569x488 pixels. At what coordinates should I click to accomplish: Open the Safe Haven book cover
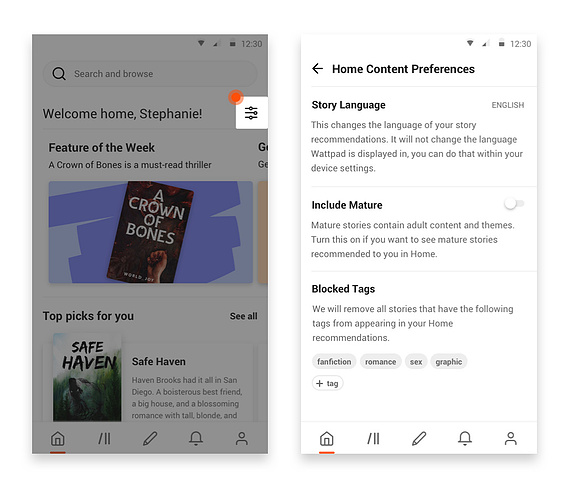pyautogui.click(x=87, y=377)
